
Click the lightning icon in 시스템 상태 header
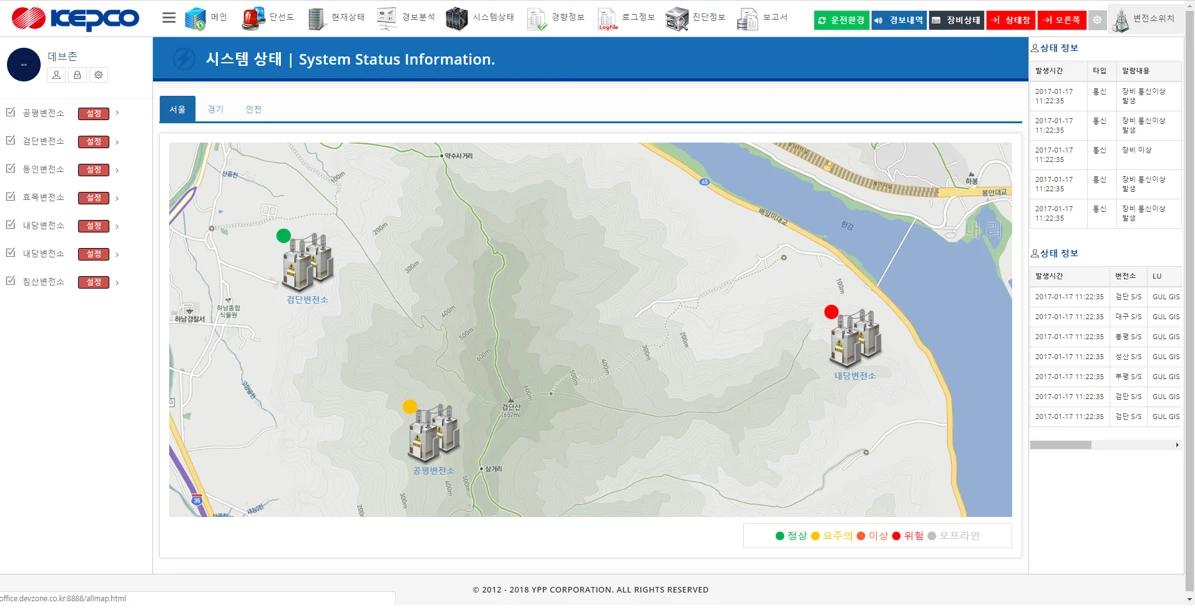tap(184, 59)
